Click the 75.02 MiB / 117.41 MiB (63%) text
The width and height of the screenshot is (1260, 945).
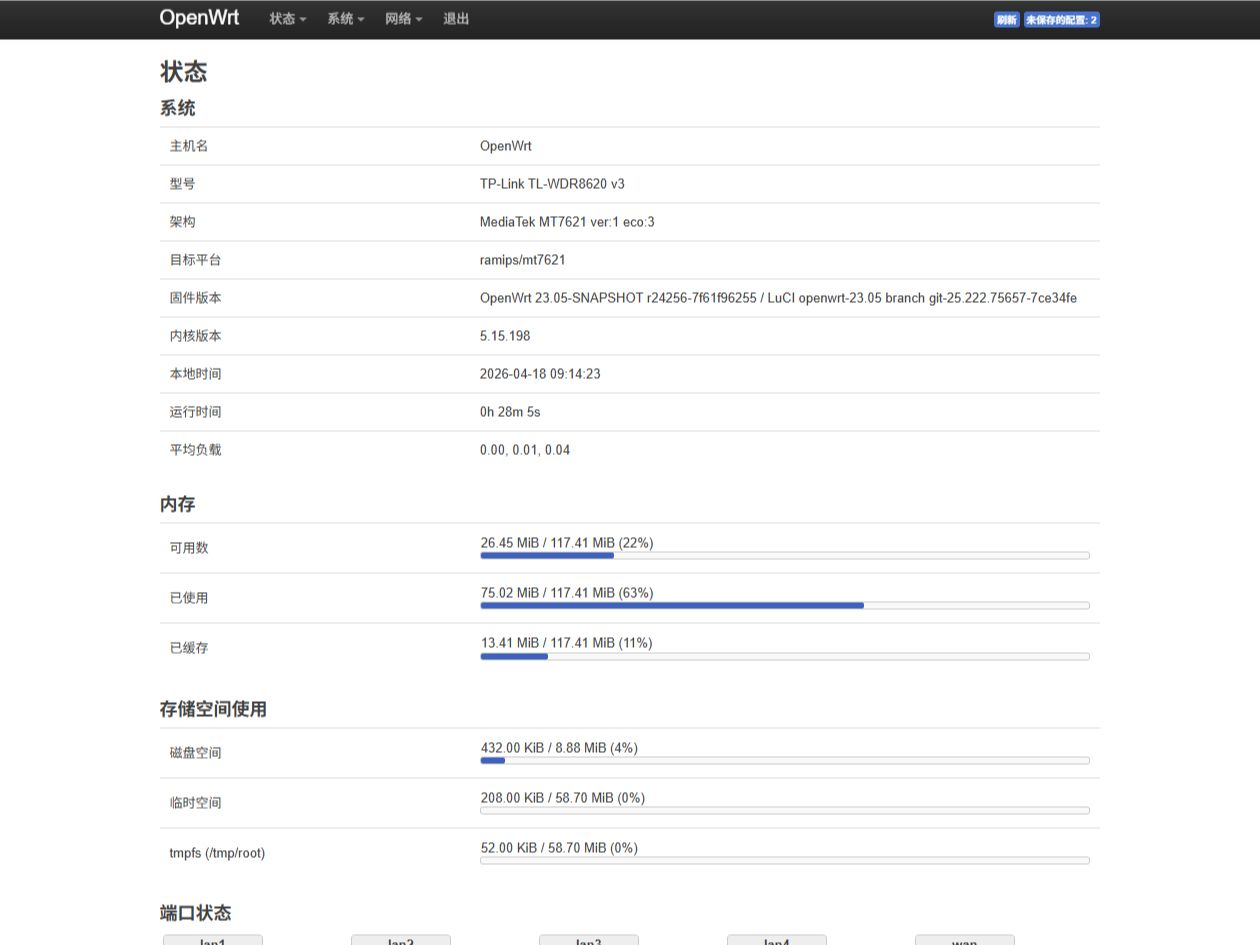click(567, 593)
